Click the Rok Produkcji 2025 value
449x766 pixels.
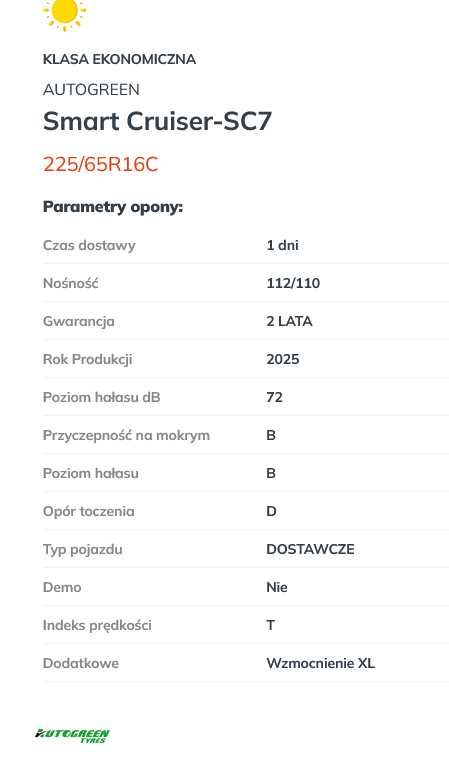coord(283,360)
